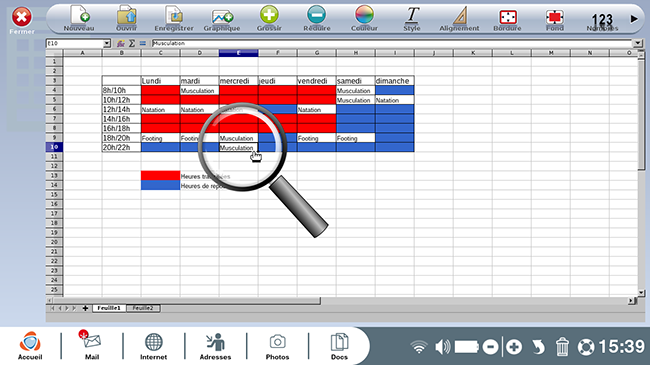Viewport: 650px width, 365px height.
Task: Select column E header
Action: tap(238, 53)
